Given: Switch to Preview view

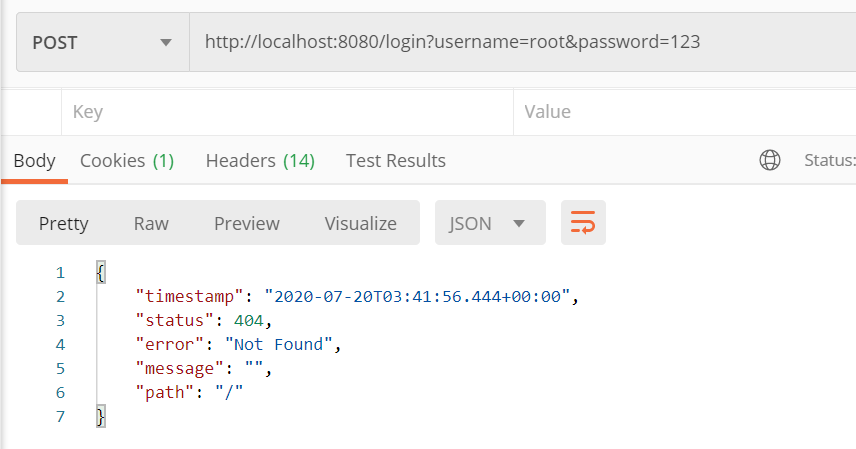Looking at the screenshot, I should click(247, 223).
